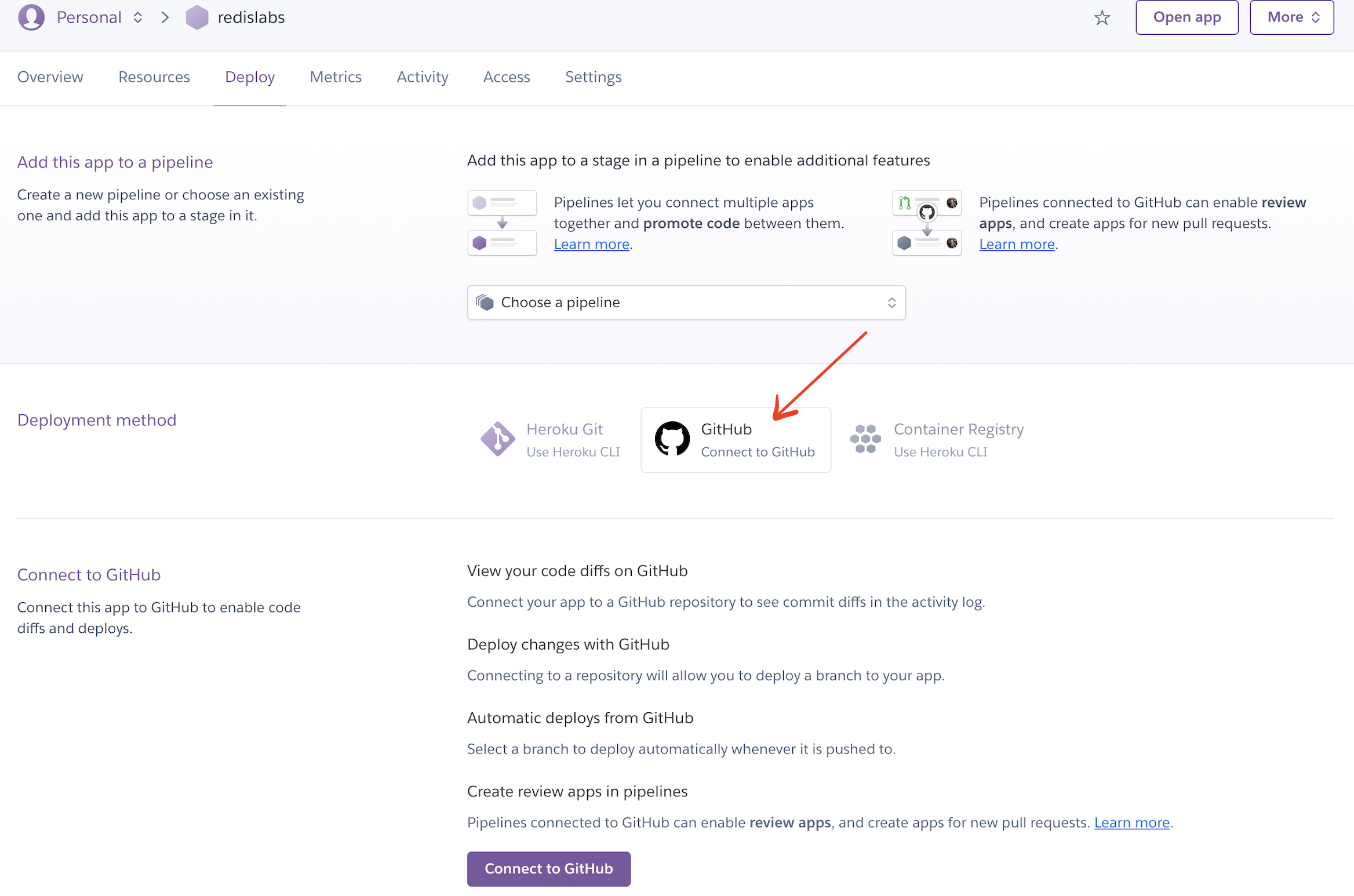This screenshot has width=1354, height=896.
Task: Open the Settings tab
Action: pyautogui.click(x=594, y=77)
